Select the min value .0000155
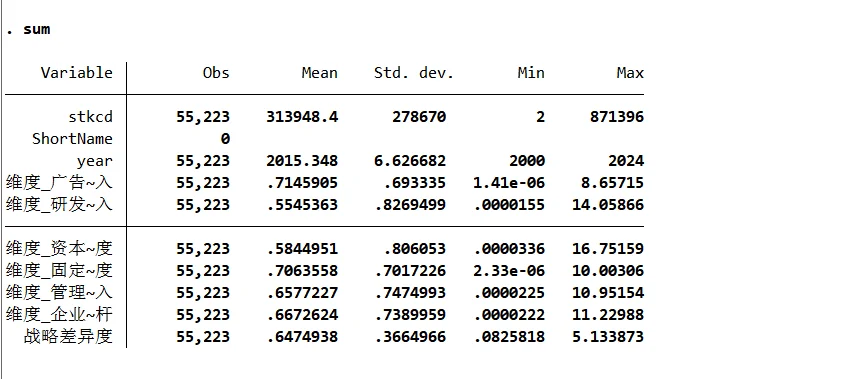The image size is (865, 379). (509, 205)
